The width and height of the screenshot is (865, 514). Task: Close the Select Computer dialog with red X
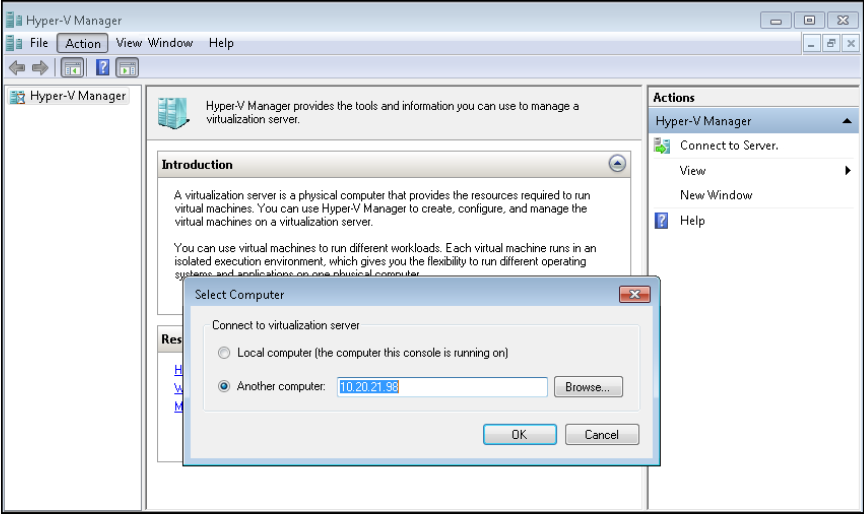pos(634,294)
